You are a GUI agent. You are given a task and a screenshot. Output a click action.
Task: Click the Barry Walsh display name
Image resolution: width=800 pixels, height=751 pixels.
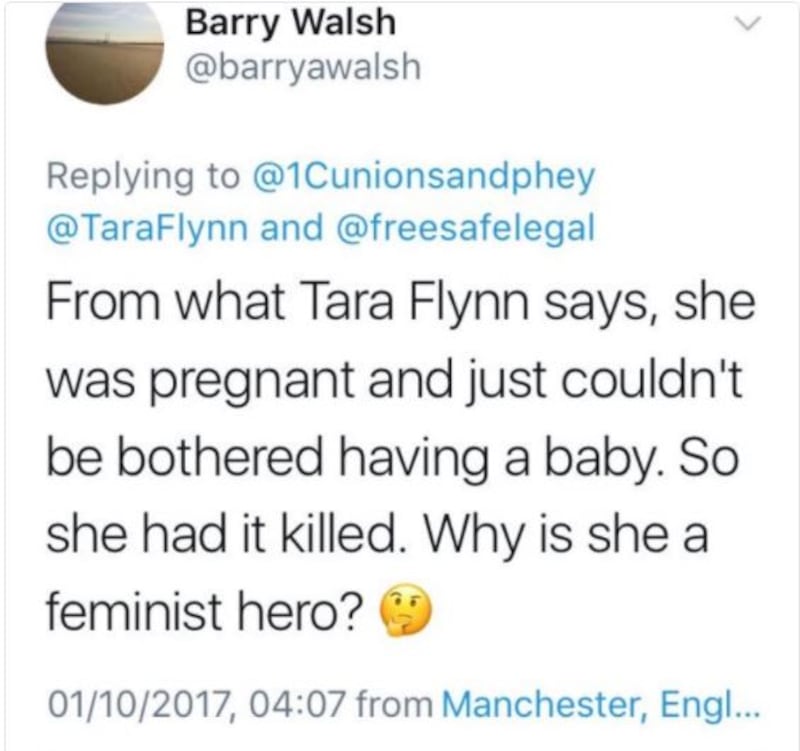click(290, 22)
